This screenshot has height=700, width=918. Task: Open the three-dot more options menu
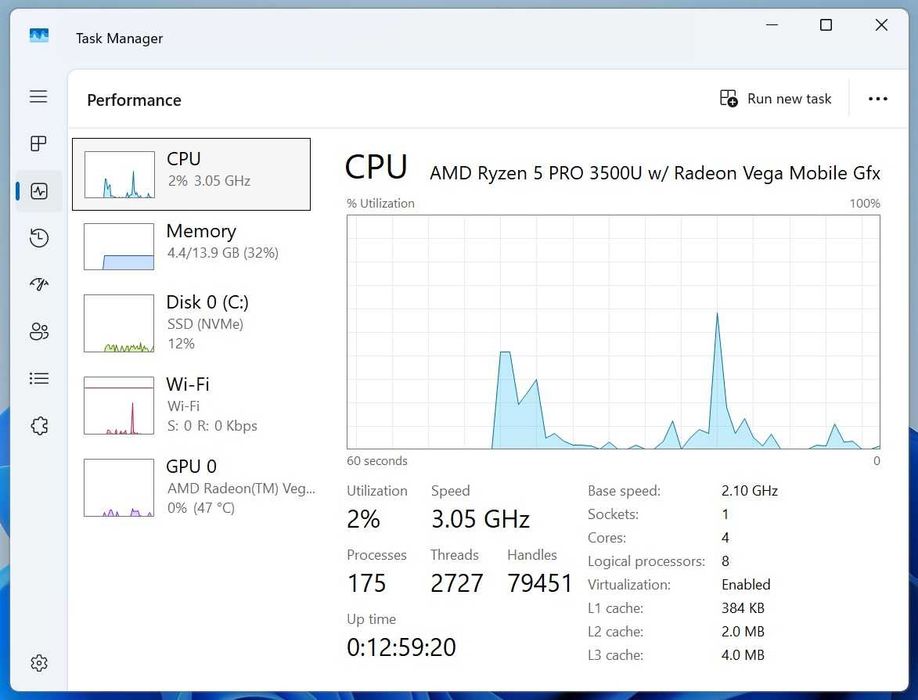click(878, 99)
